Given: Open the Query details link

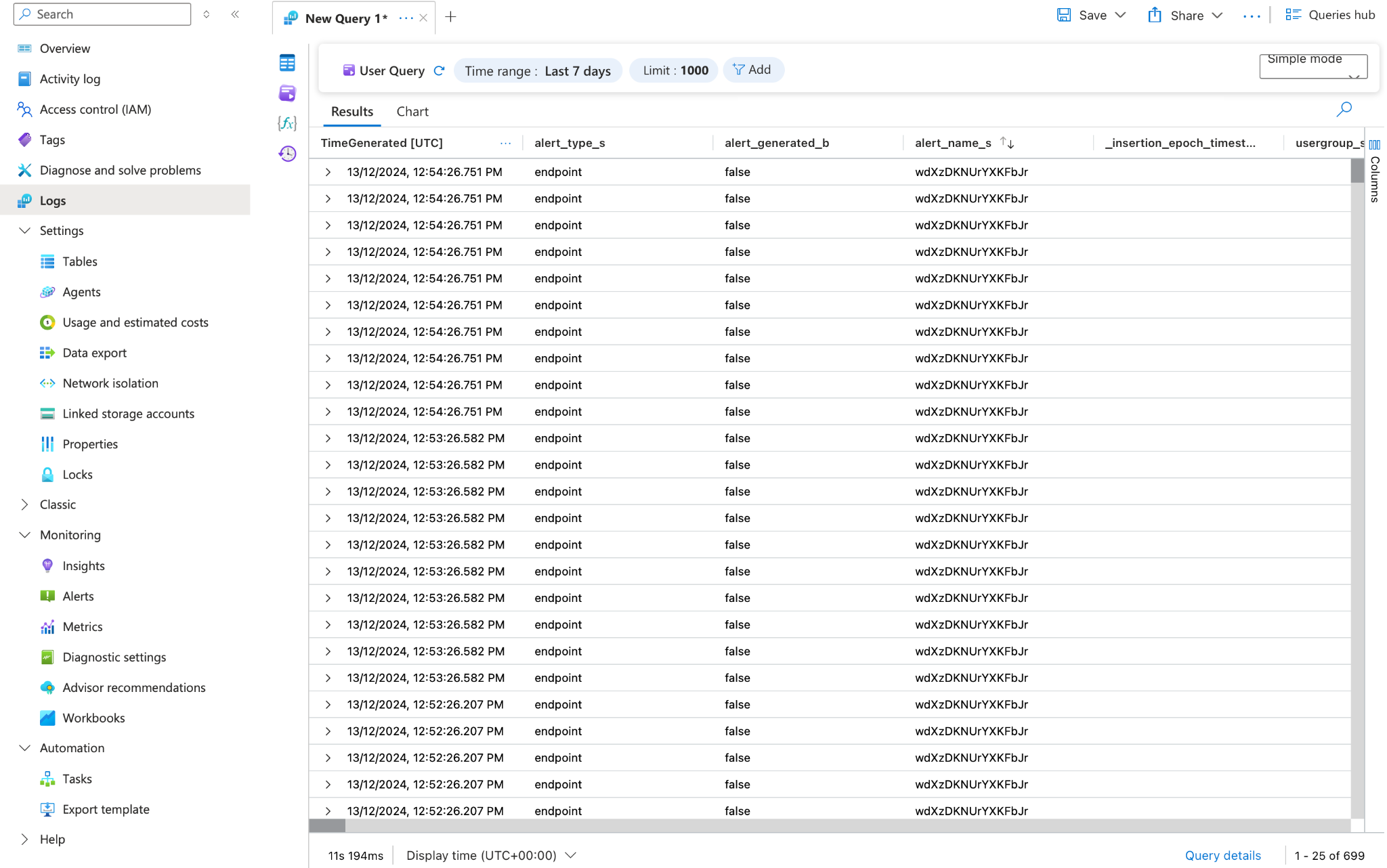Looking at the screenshot, I should 1222,856.
